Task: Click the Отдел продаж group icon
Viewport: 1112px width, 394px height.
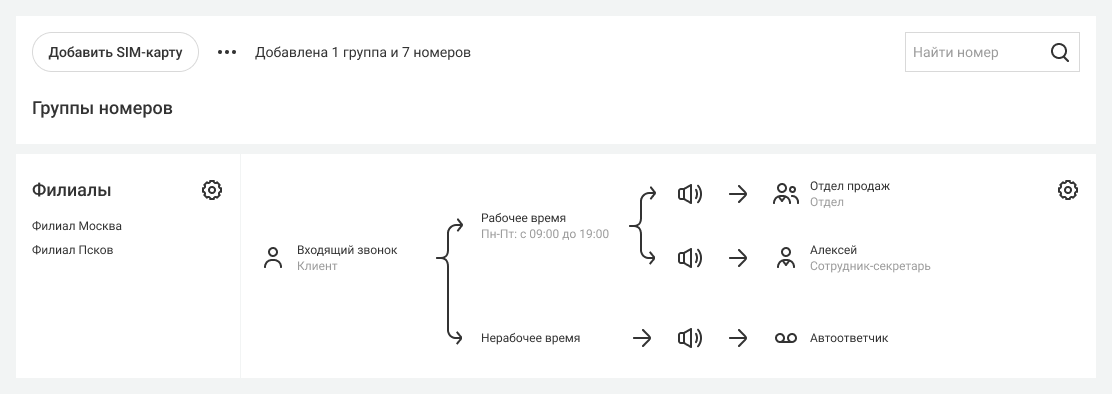Action: pyautogui.click(x=785, y=194)
